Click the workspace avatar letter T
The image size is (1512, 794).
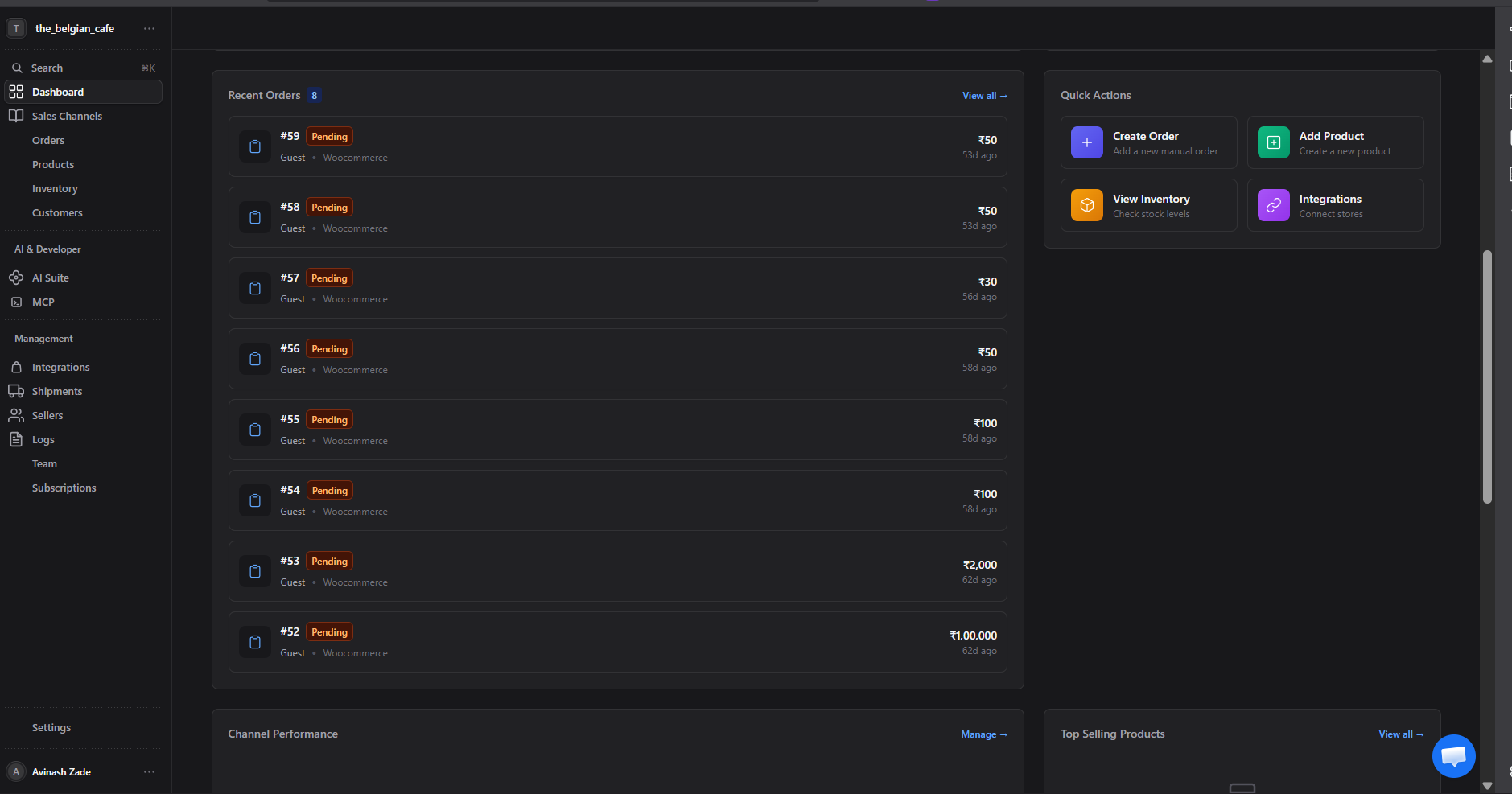[x=16, y=28]
